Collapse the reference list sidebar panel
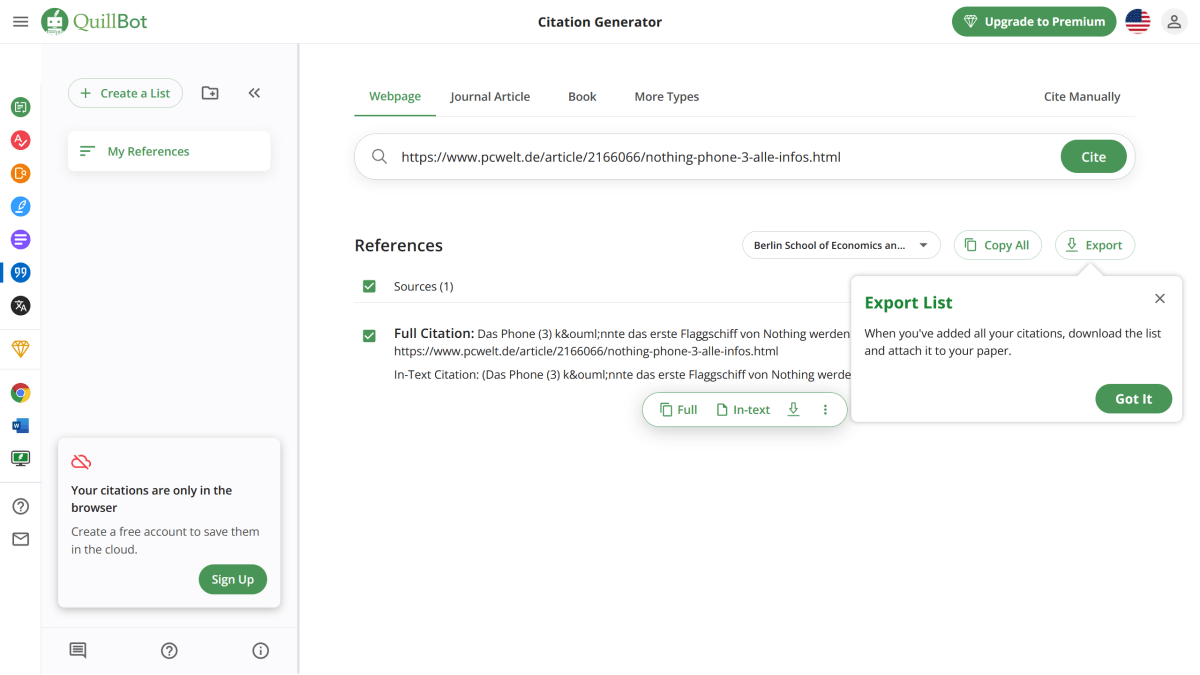Image resolution: width=1200 pixels, height=675 pixels. pos(254,93)
